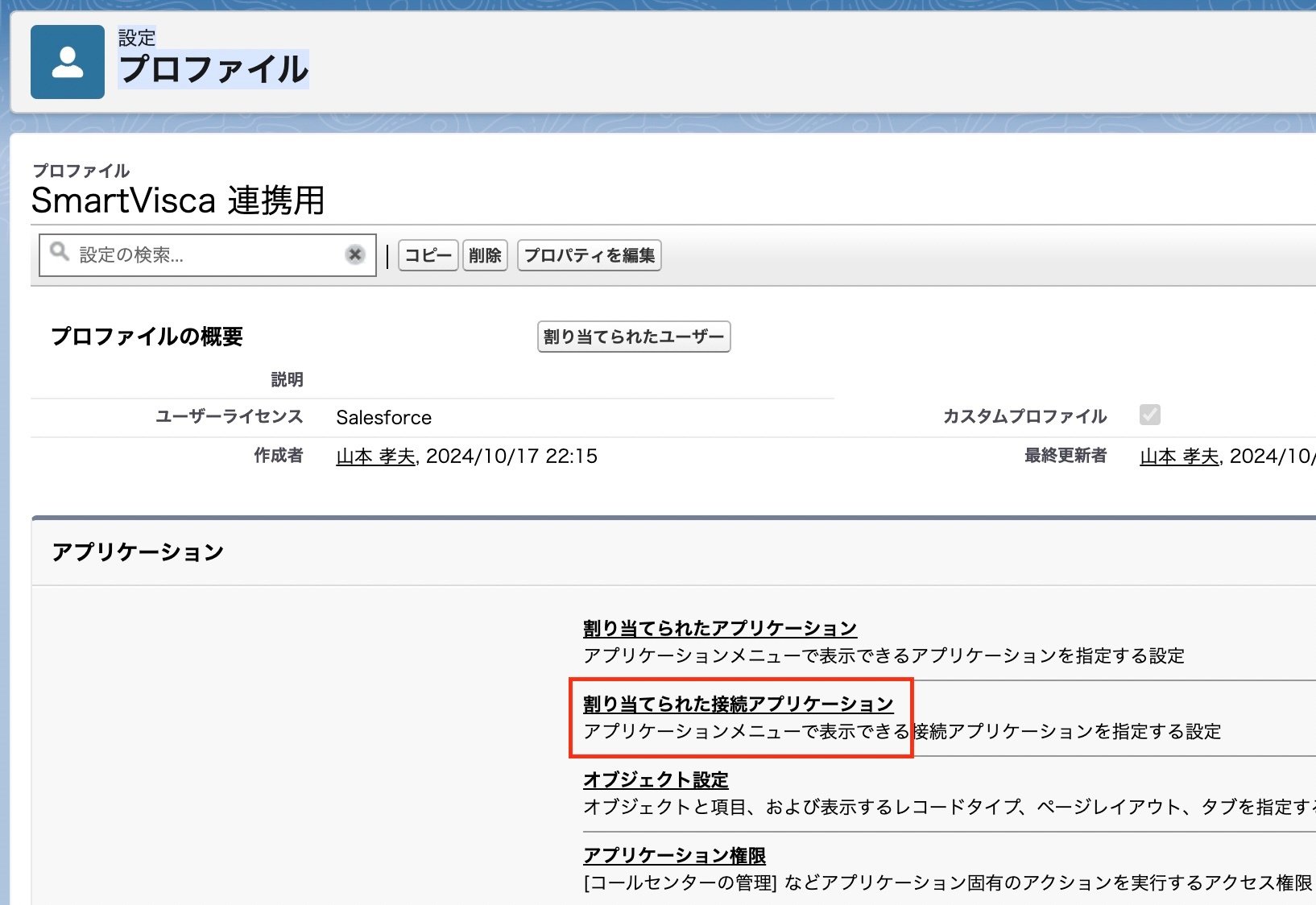1316x905 pixels.
Task: Click the 設定 breadcrumb text in header
Action: [137, 37]
